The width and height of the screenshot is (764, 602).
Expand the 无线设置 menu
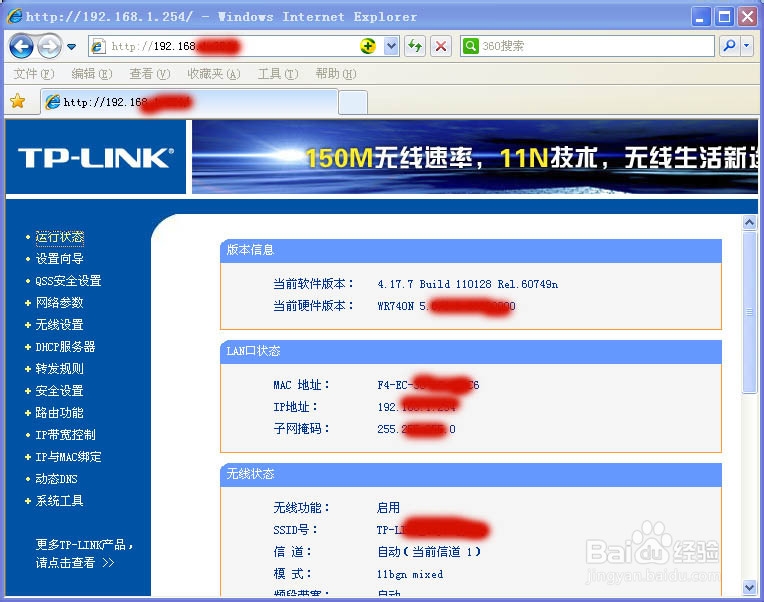(x=59, y=324)
